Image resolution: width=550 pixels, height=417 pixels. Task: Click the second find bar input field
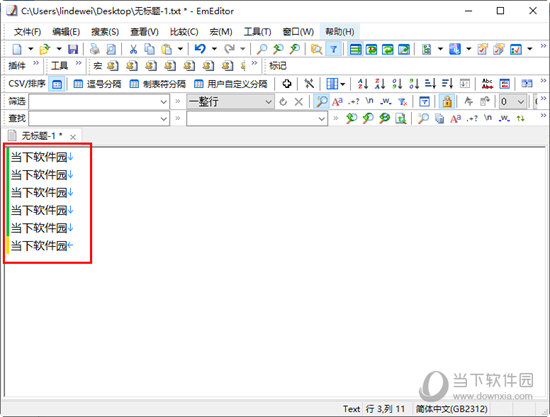(257, 119)
